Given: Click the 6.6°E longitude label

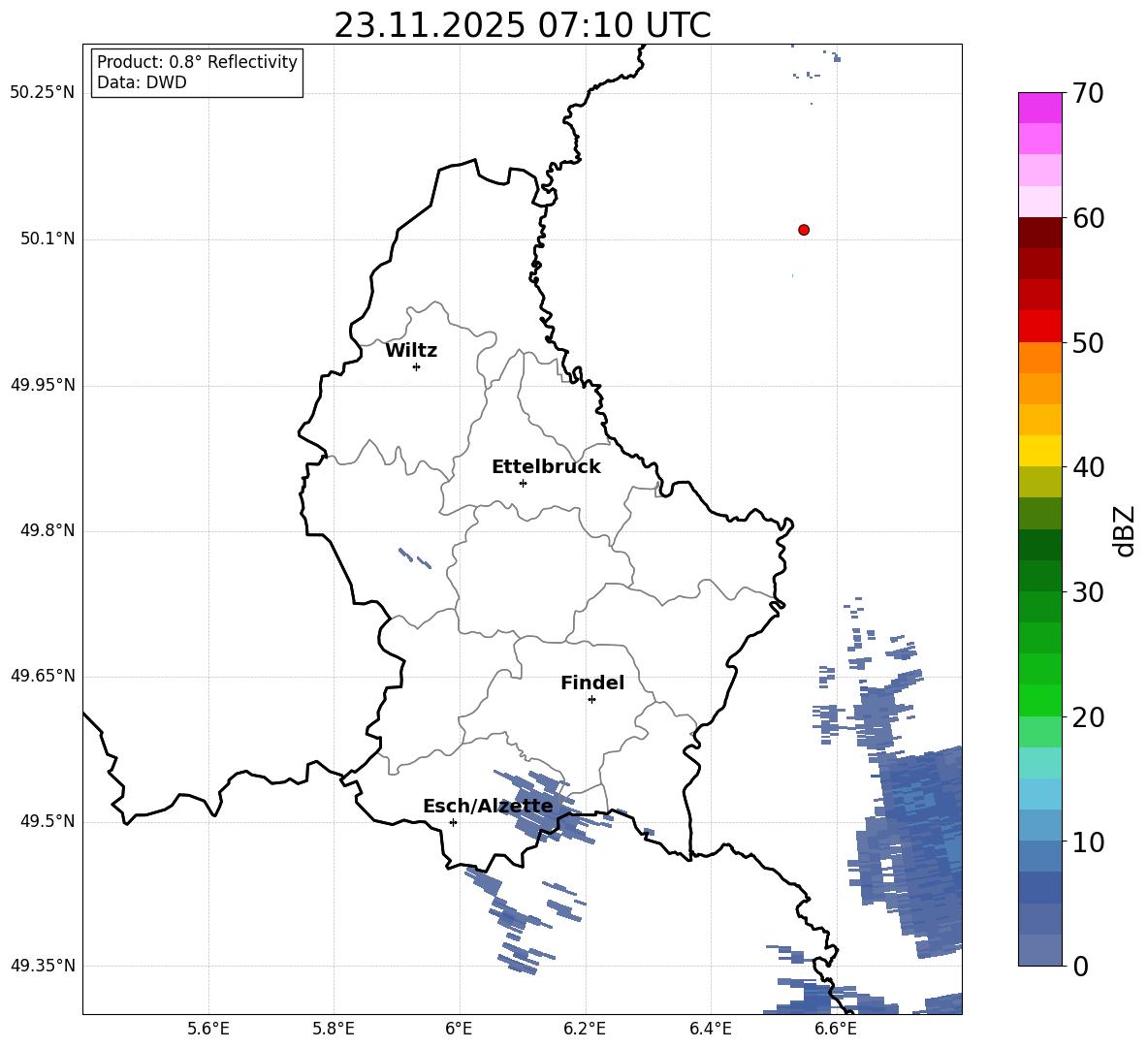Looking at the screenshot, I should (836, 1029).
